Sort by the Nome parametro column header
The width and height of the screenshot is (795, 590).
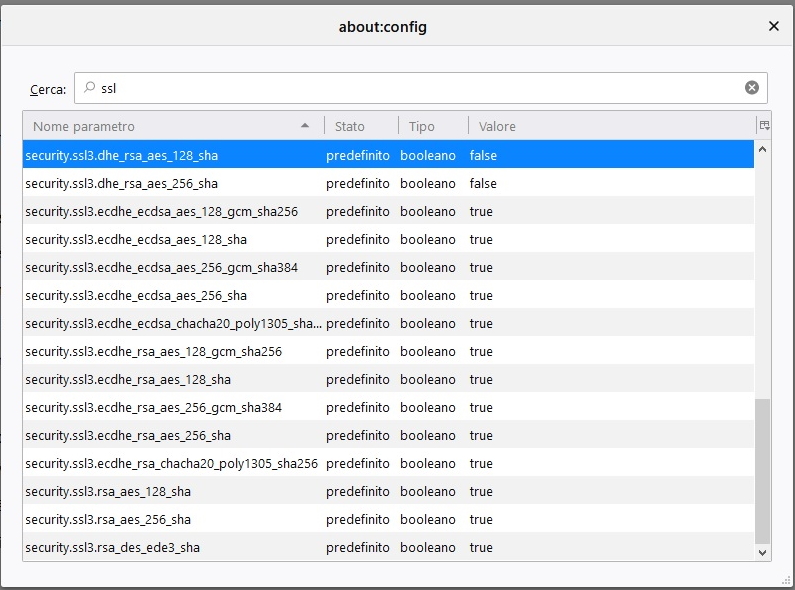173,126
